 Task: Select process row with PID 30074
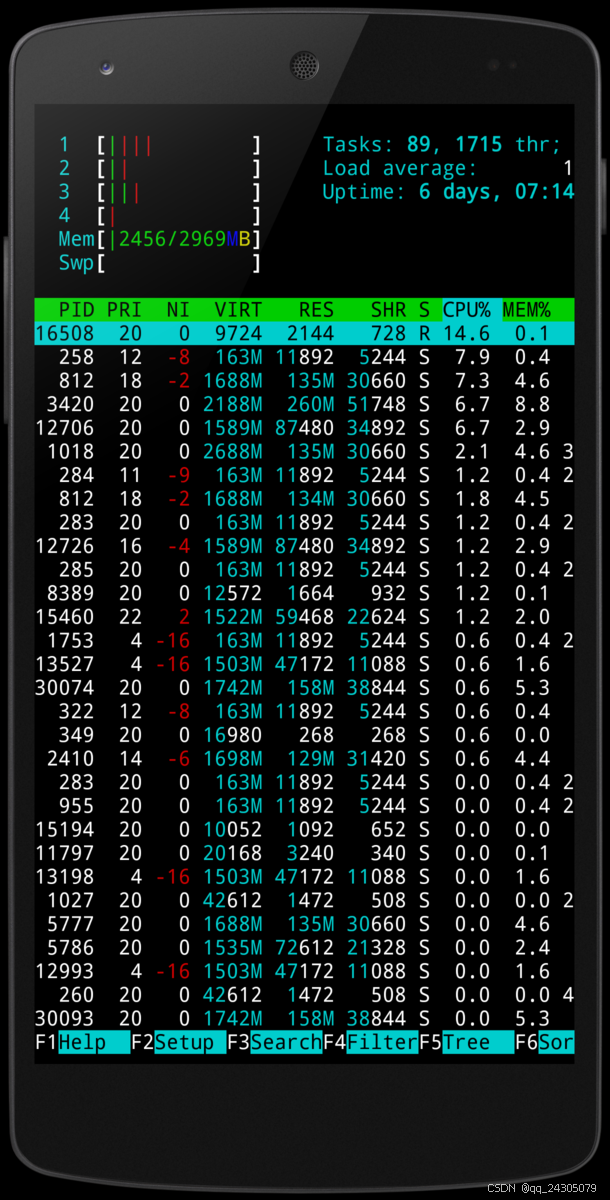click(x=305, y=688)
